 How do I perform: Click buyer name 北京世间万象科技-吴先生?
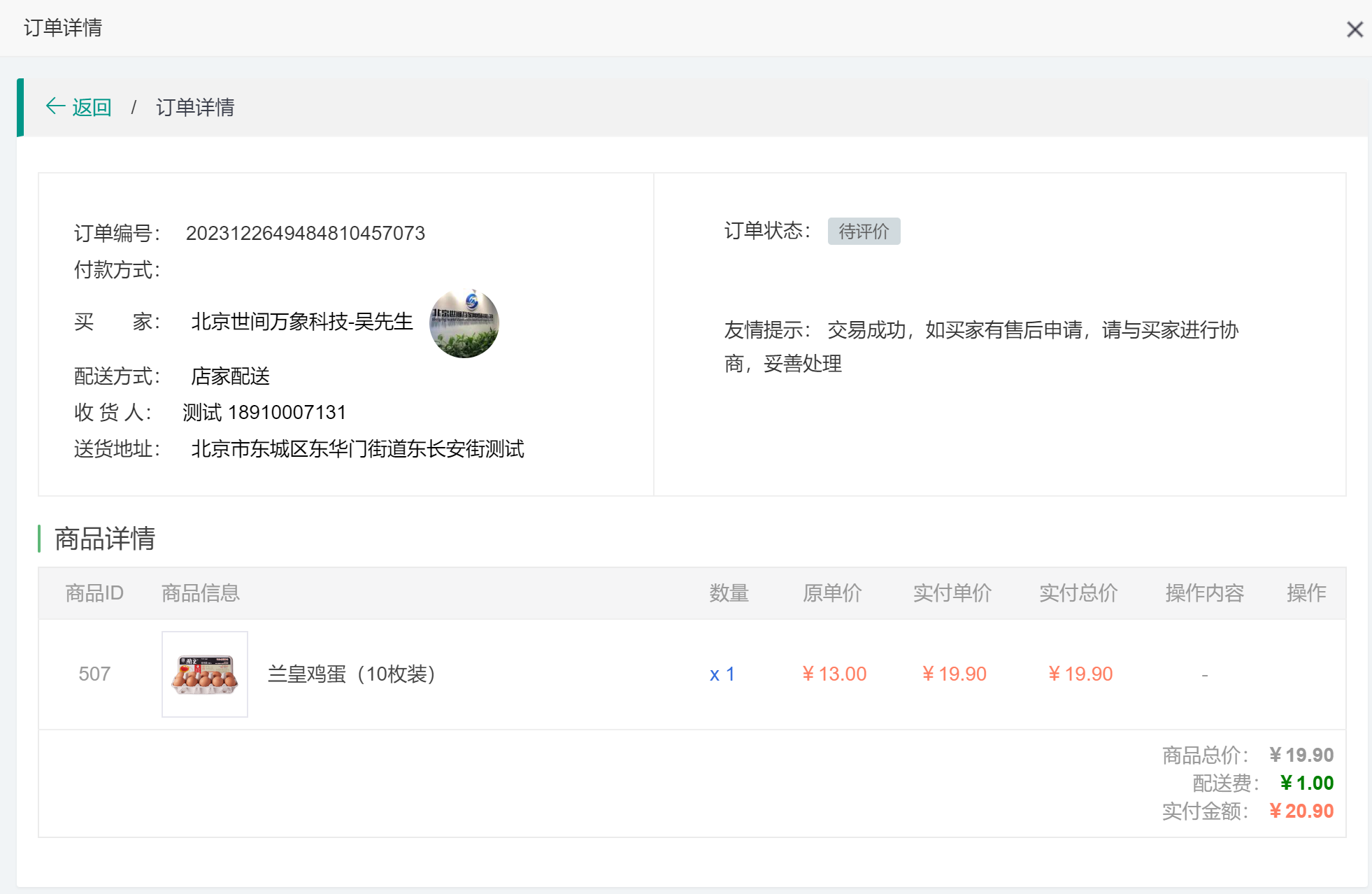(x=301, y=322)
